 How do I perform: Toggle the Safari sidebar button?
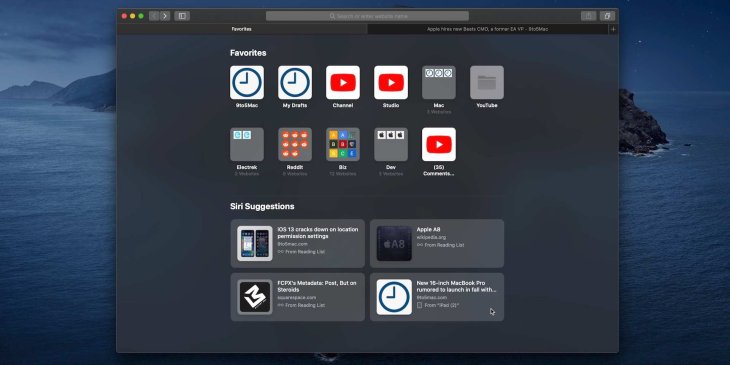coord(182,16)
